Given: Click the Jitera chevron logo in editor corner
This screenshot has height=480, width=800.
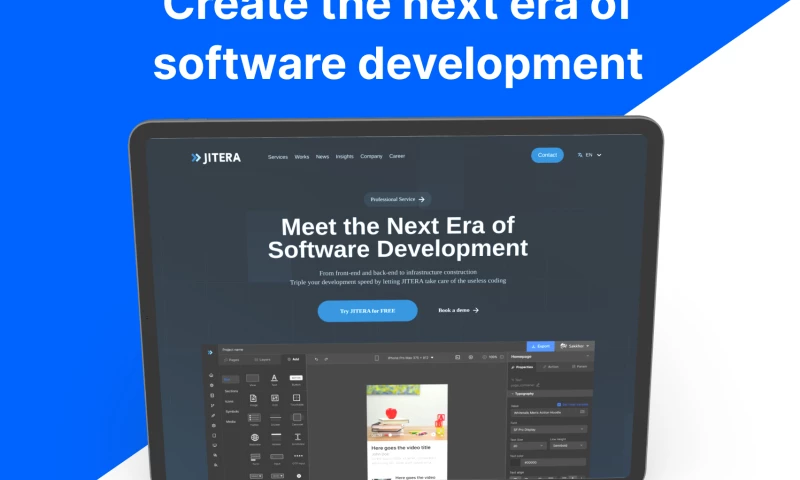Looking at the screenshot, I should point(210,352).
